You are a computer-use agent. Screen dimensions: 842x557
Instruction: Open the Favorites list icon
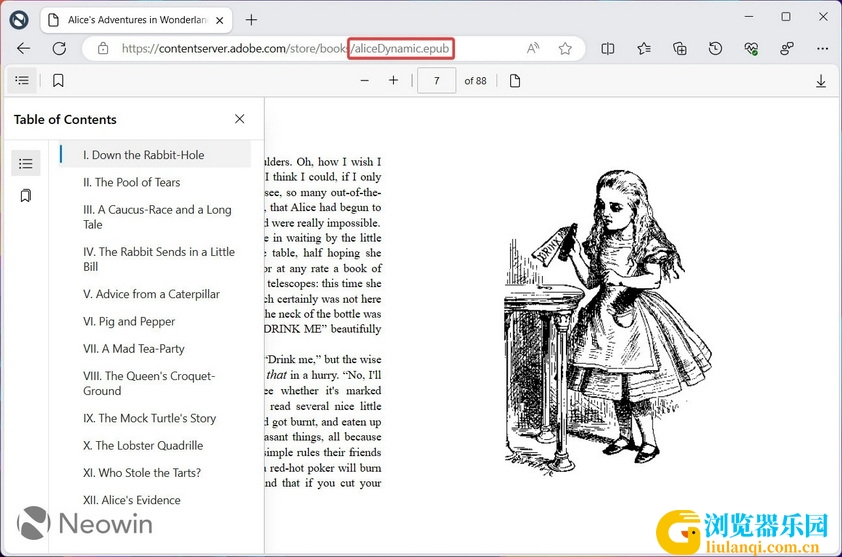644,49
